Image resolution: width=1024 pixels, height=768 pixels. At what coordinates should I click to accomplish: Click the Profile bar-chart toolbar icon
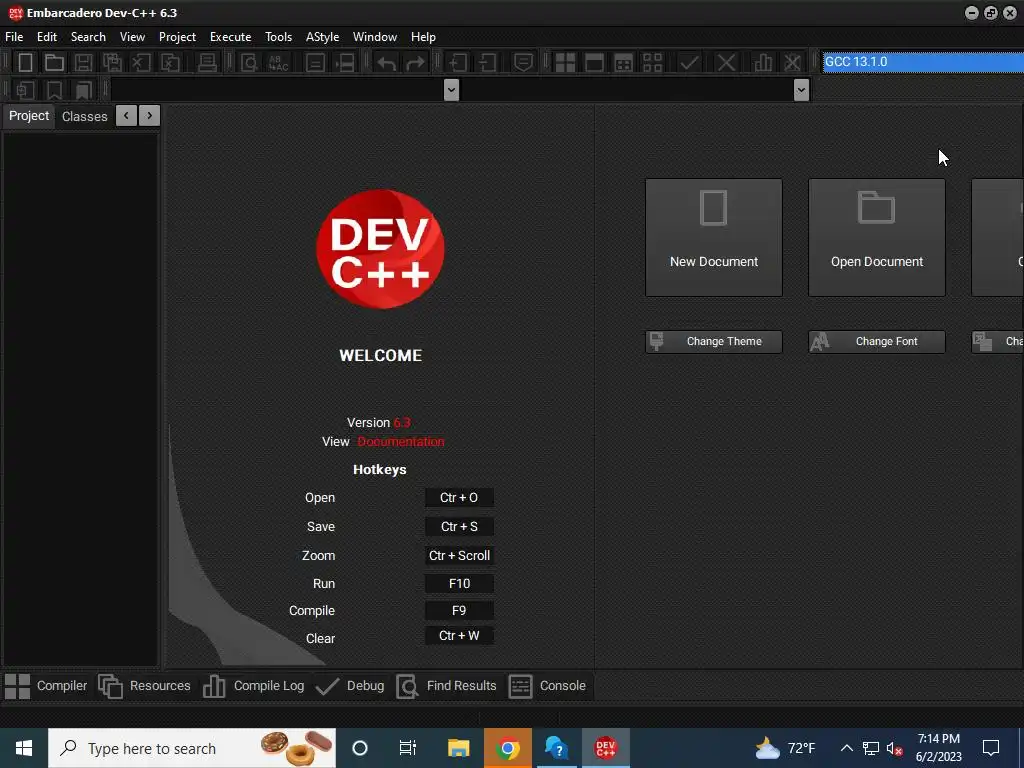pos(763,63)
